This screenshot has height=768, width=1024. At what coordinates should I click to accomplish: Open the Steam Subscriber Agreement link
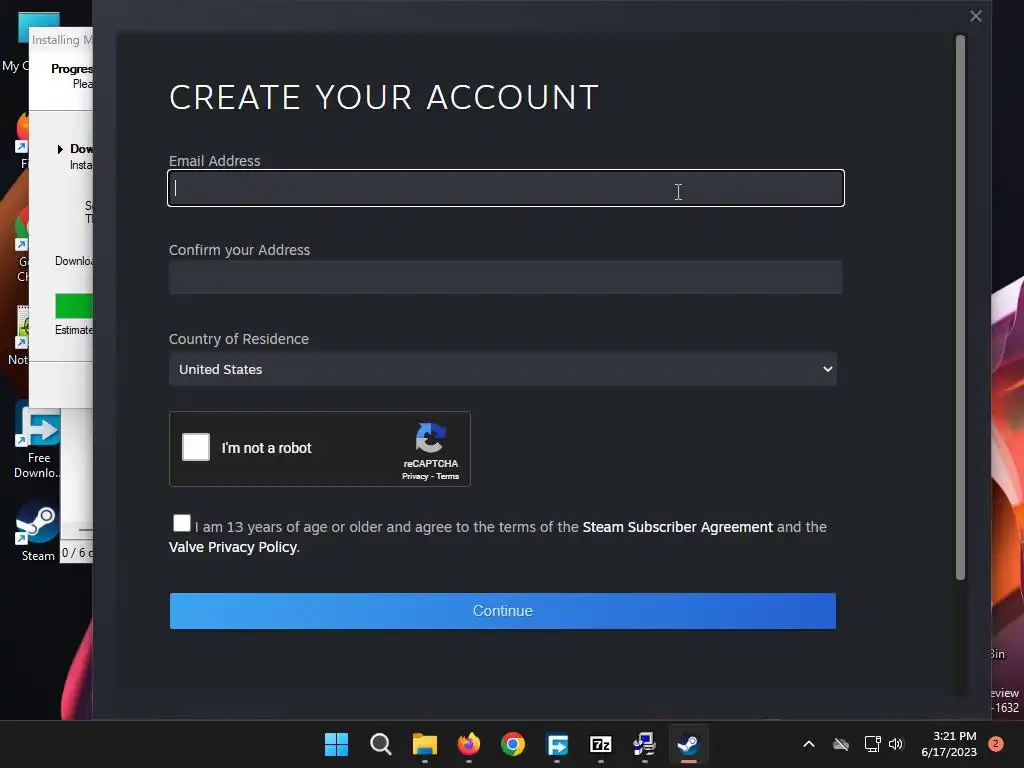(677, 527)
